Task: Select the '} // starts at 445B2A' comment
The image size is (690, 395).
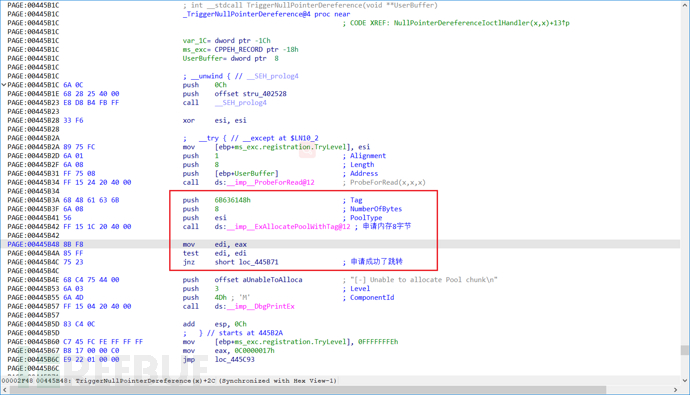Action: click(x=241, y=333)
